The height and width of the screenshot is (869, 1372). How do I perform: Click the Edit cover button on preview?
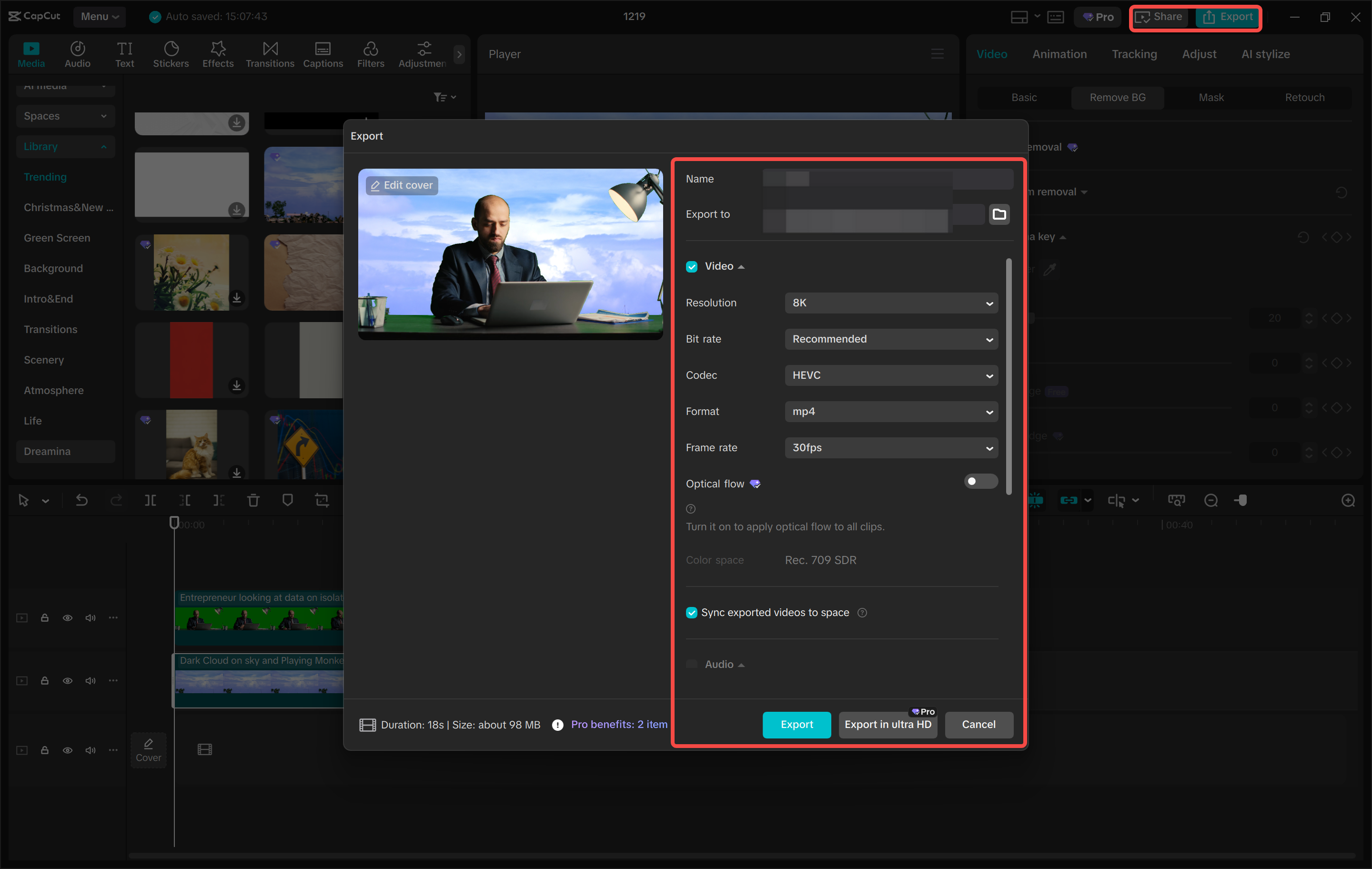[x=401, y=185]
